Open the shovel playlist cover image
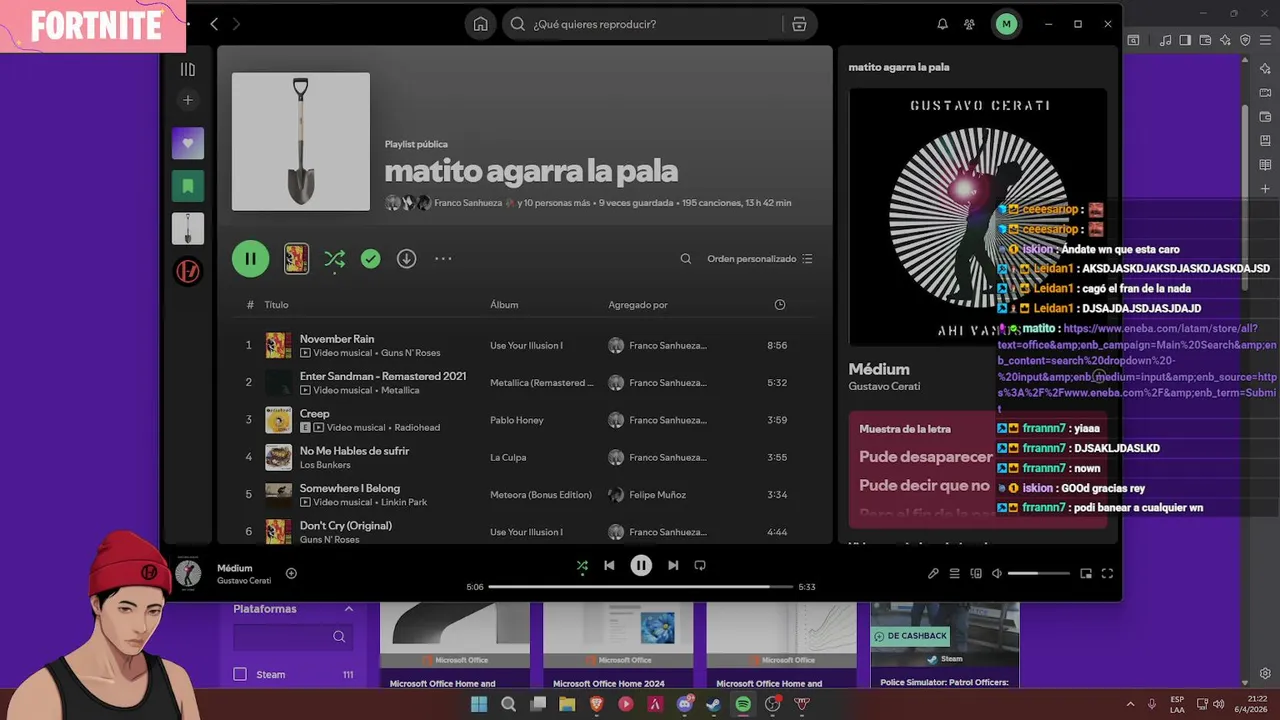Image resolution: width=1280 pixels, height=720 pixels. 301,141
